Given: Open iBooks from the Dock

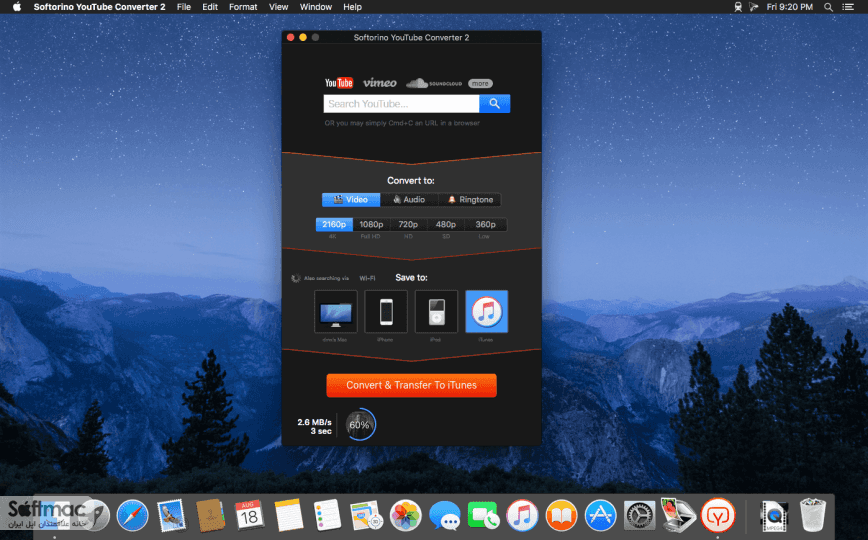Looking at the screenshot, I should 561,516.
